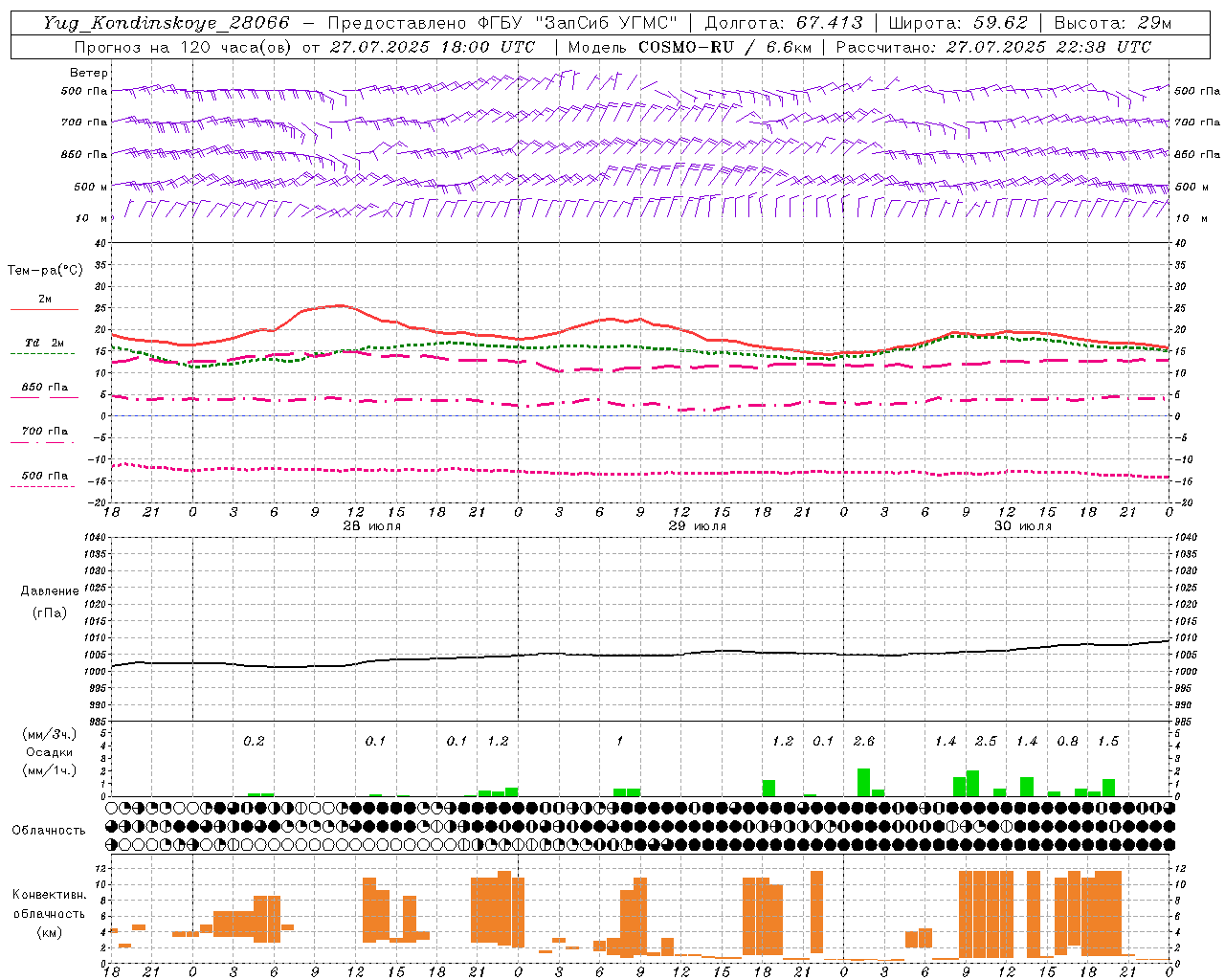Click the '28 июля' date label
Screen dimensions: 1225x980
[372, 526]
